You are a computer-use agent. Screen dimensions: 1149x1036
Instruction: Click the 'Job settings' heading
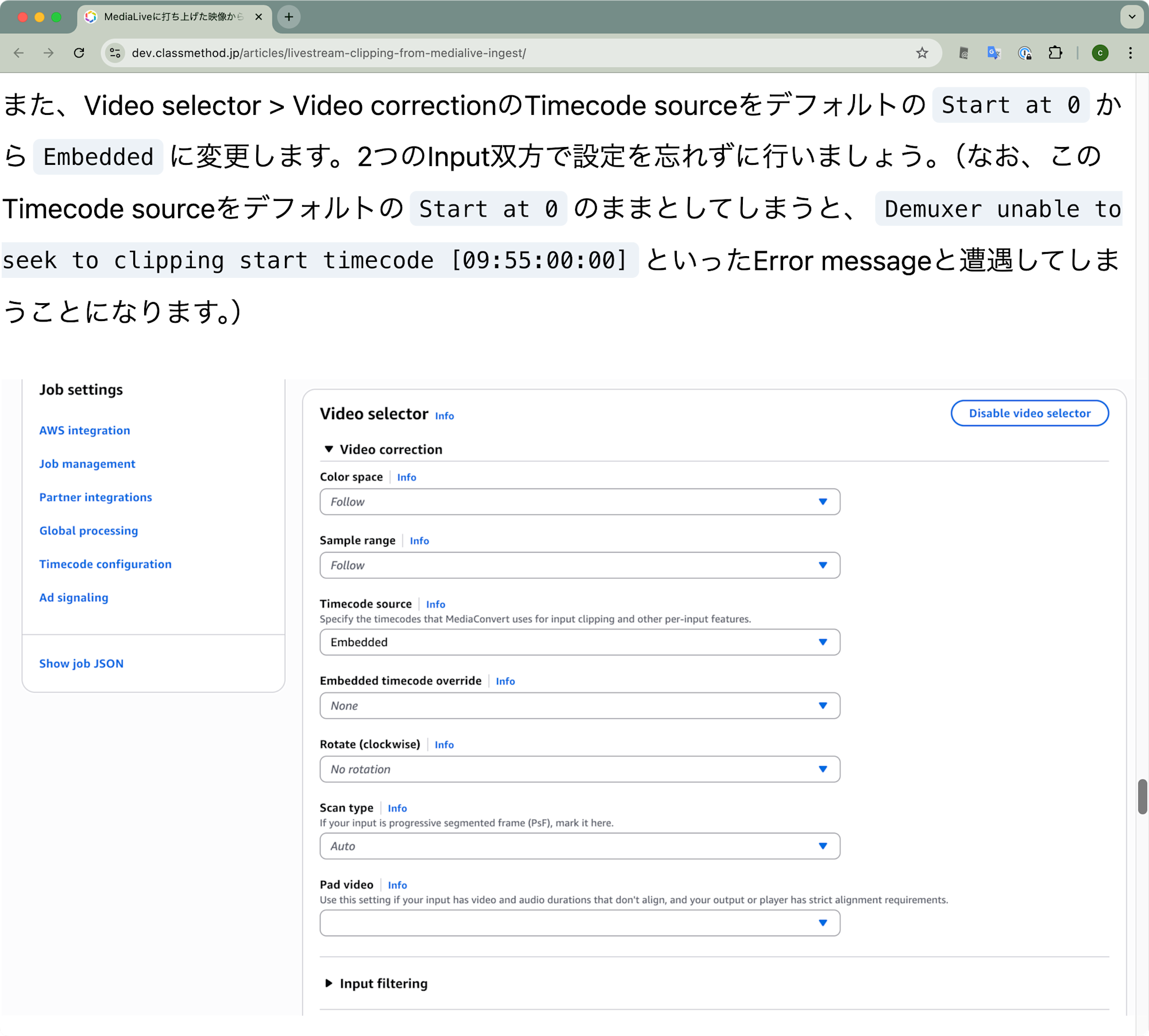coord(81,389)
